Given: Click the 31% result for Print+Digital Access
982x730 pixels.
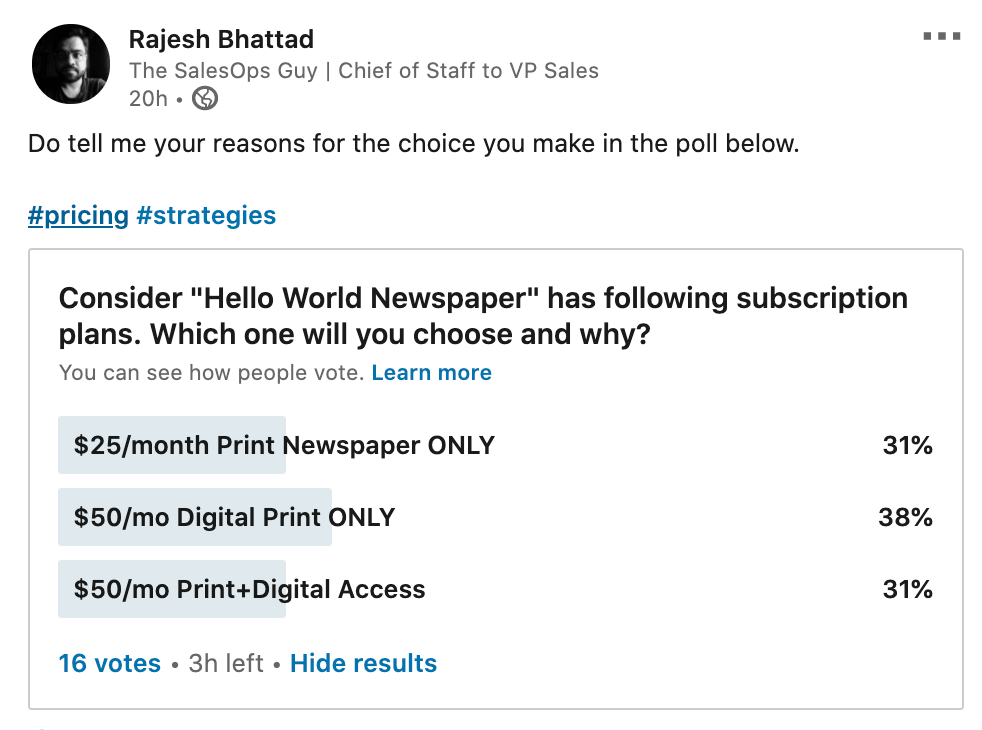Looking at the screenshot, I should 907,589.
